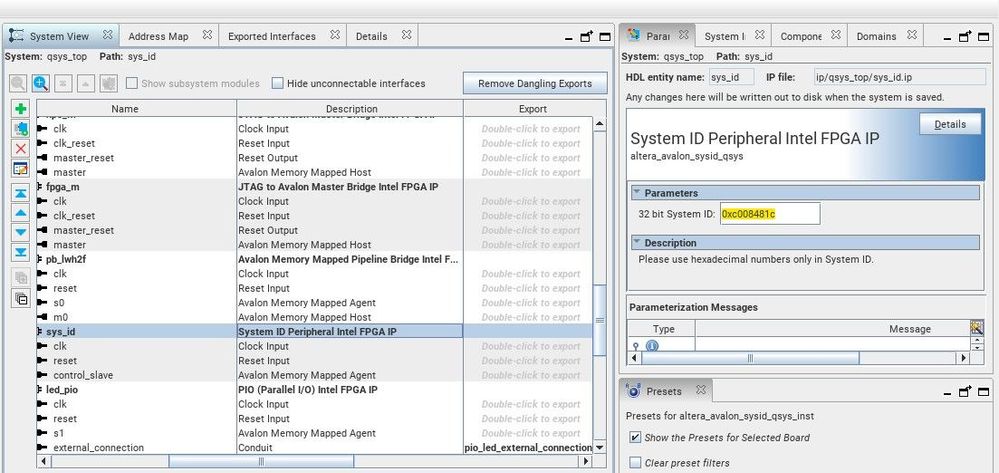Click the edit parameters icon below the red X
Viewport: 999px width, 473px height.
tap(21, 168)
